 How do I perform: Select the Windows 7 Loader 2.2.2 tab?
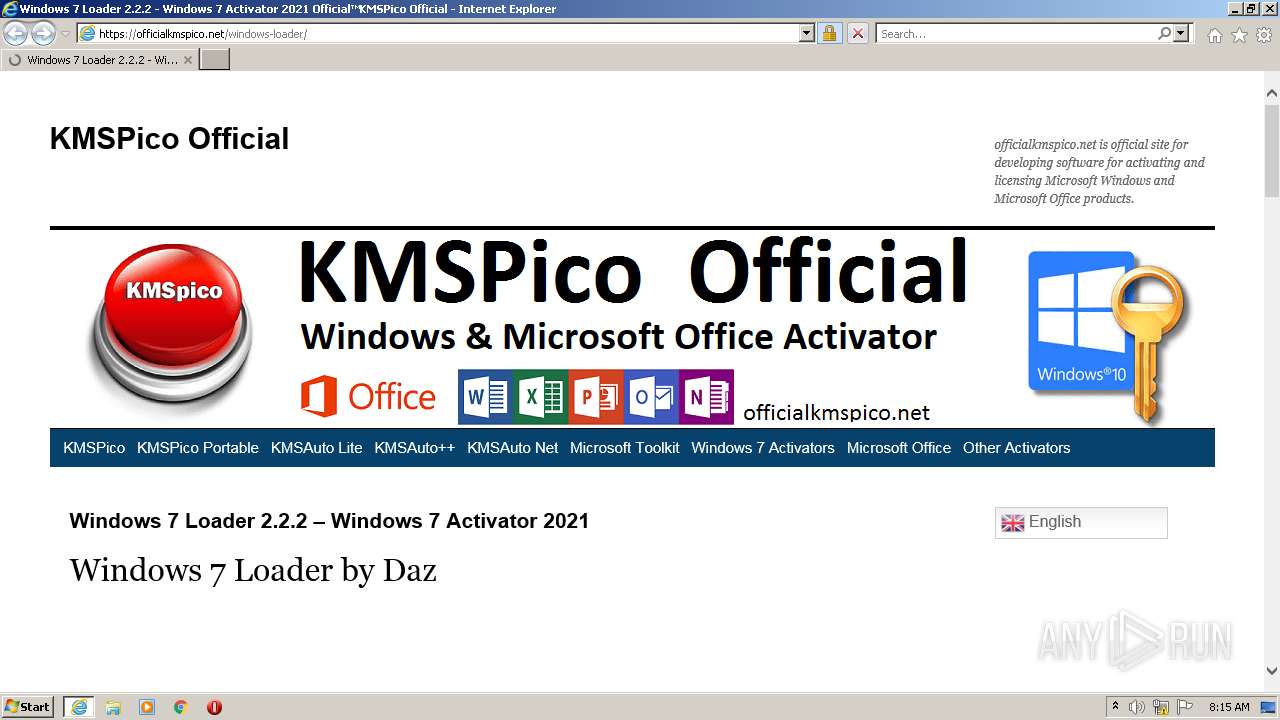tap(100, 60)
